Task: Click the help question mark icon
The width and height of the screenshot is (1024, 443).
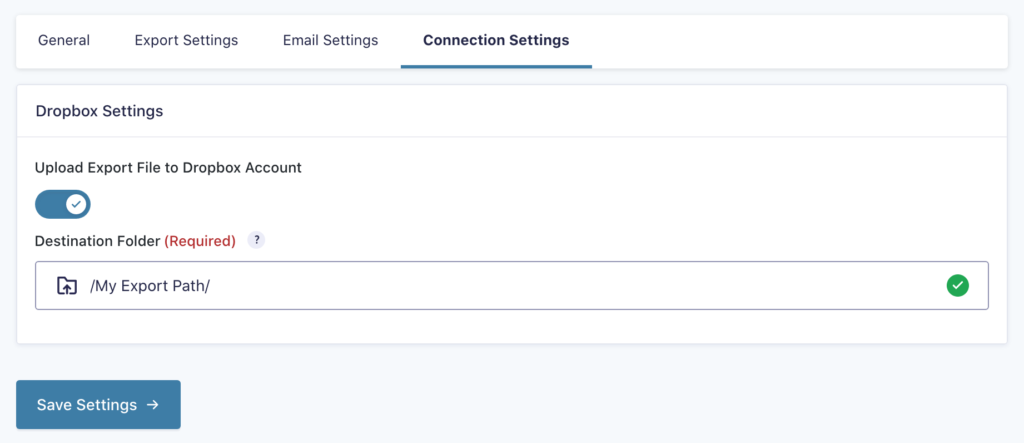Action: point(257,240)
